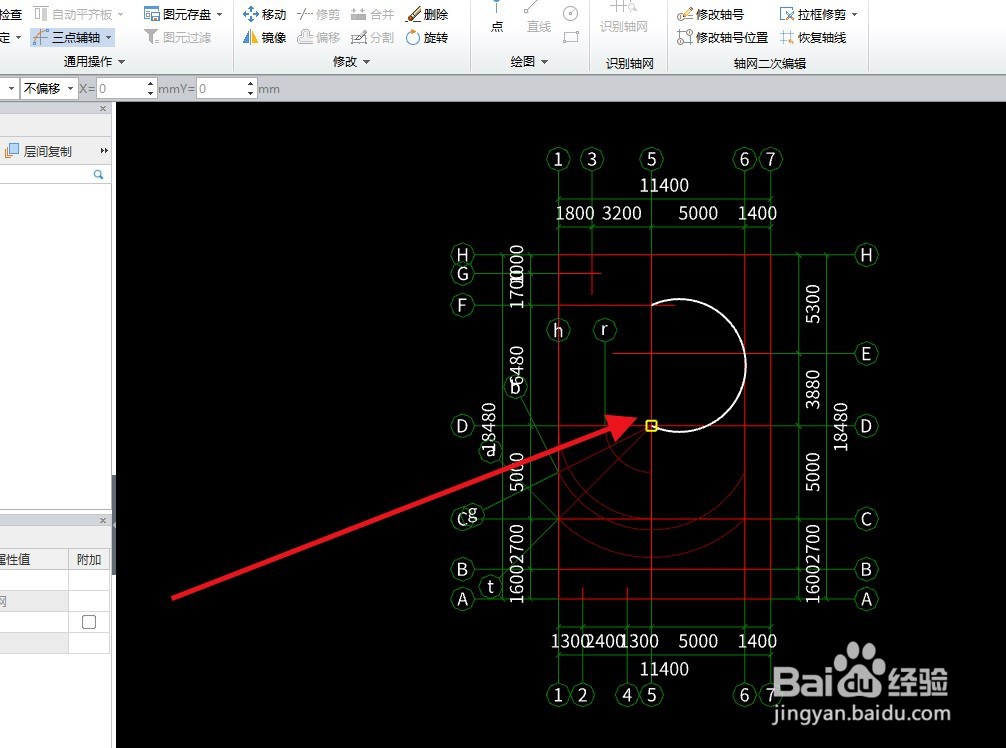Viewport: 1006px width, 748px height.
Task: Select the 移动 move tool
Action: pyautogui.click(x=264, y=13)
